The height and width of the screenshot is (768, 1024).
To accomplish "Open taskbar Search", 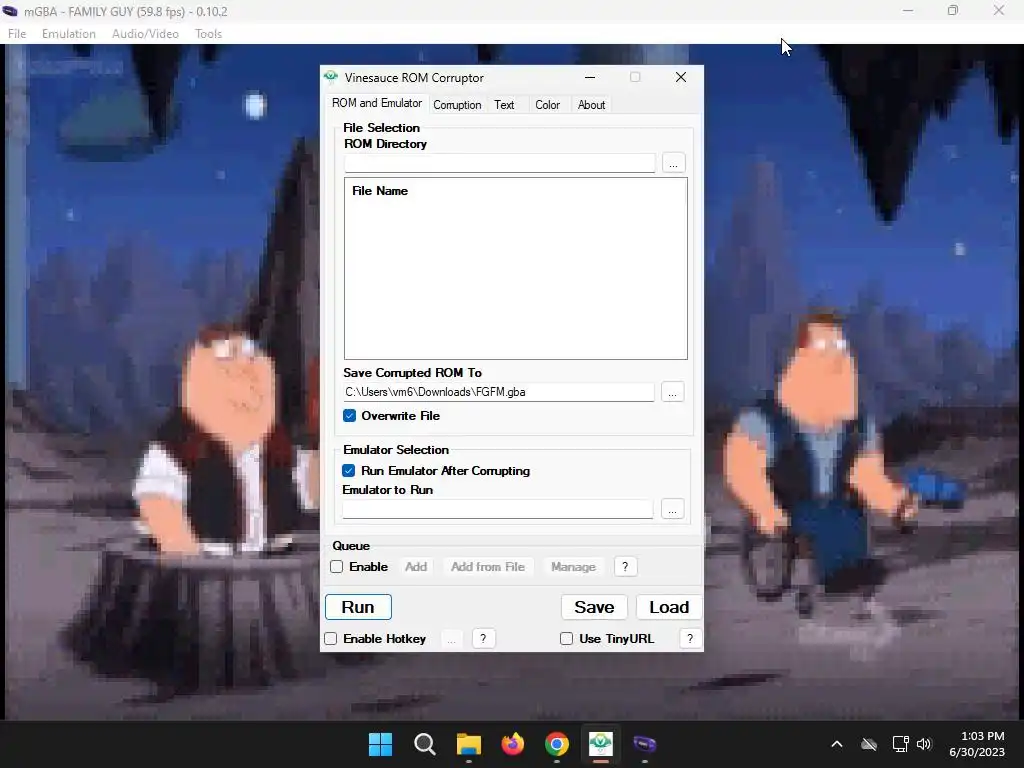I will 424,744.
